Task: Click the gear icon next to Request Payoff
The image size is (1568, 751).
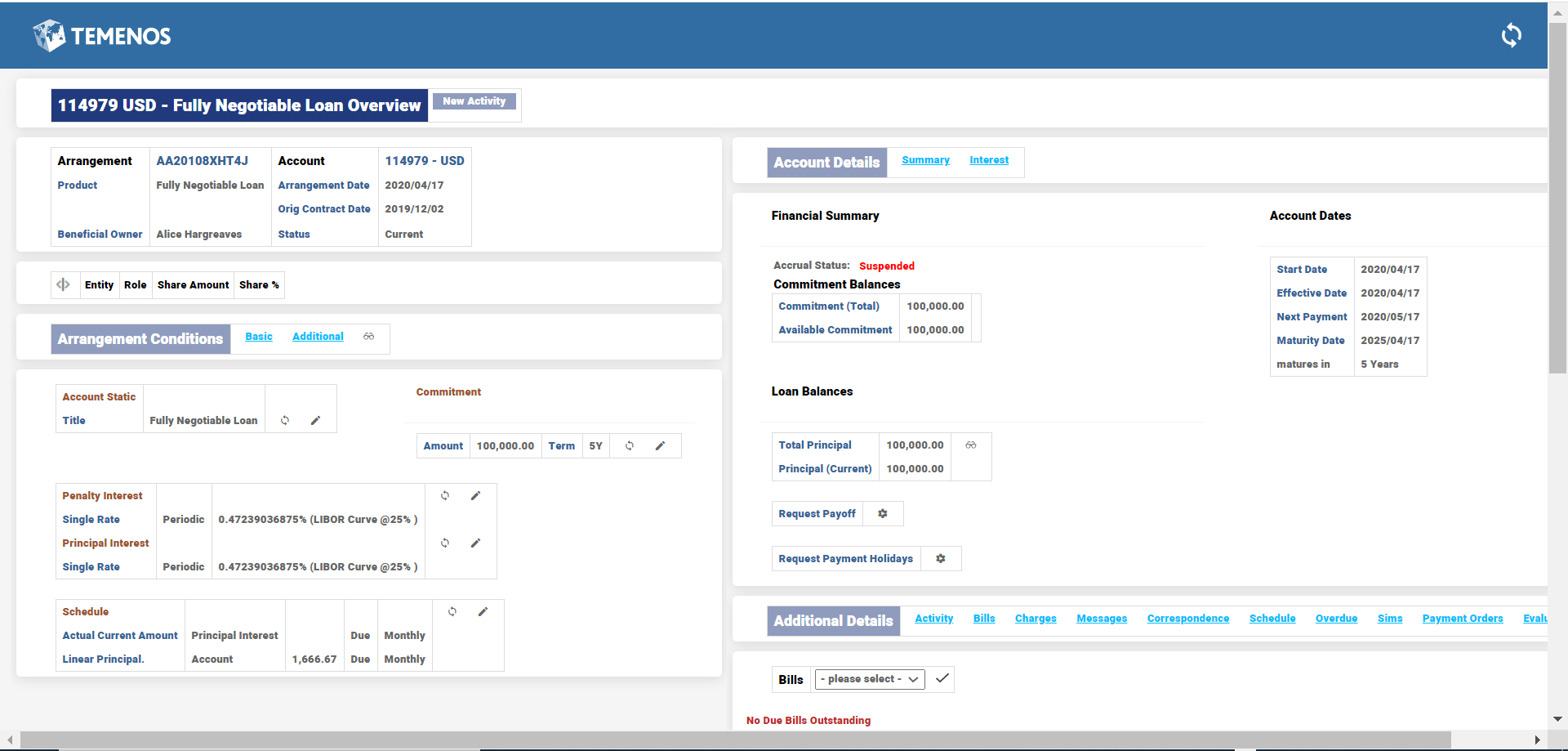Action: (x=882, y=514)
